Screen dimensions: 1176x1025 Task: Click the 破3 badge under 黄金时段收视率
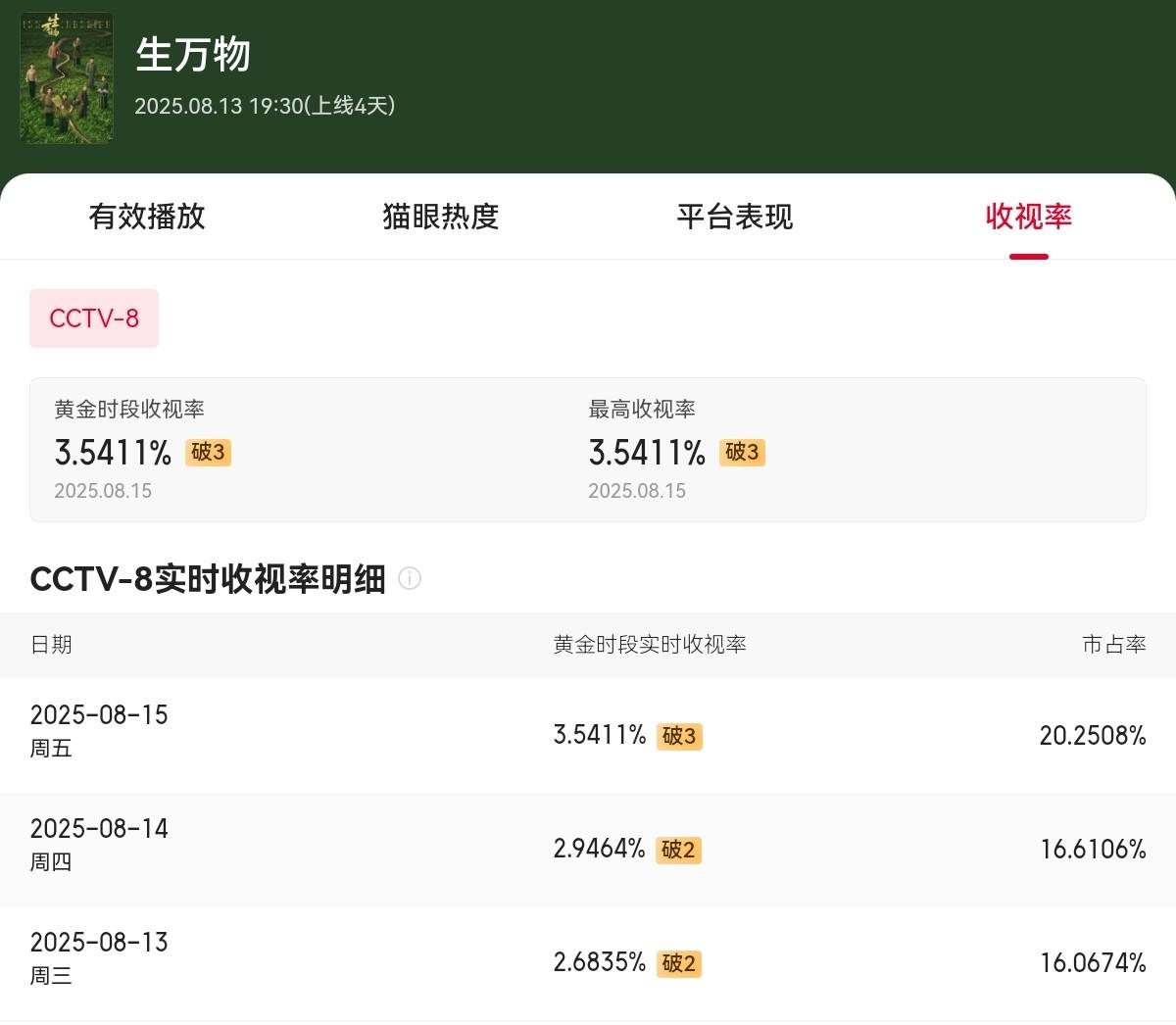(208, 453)
